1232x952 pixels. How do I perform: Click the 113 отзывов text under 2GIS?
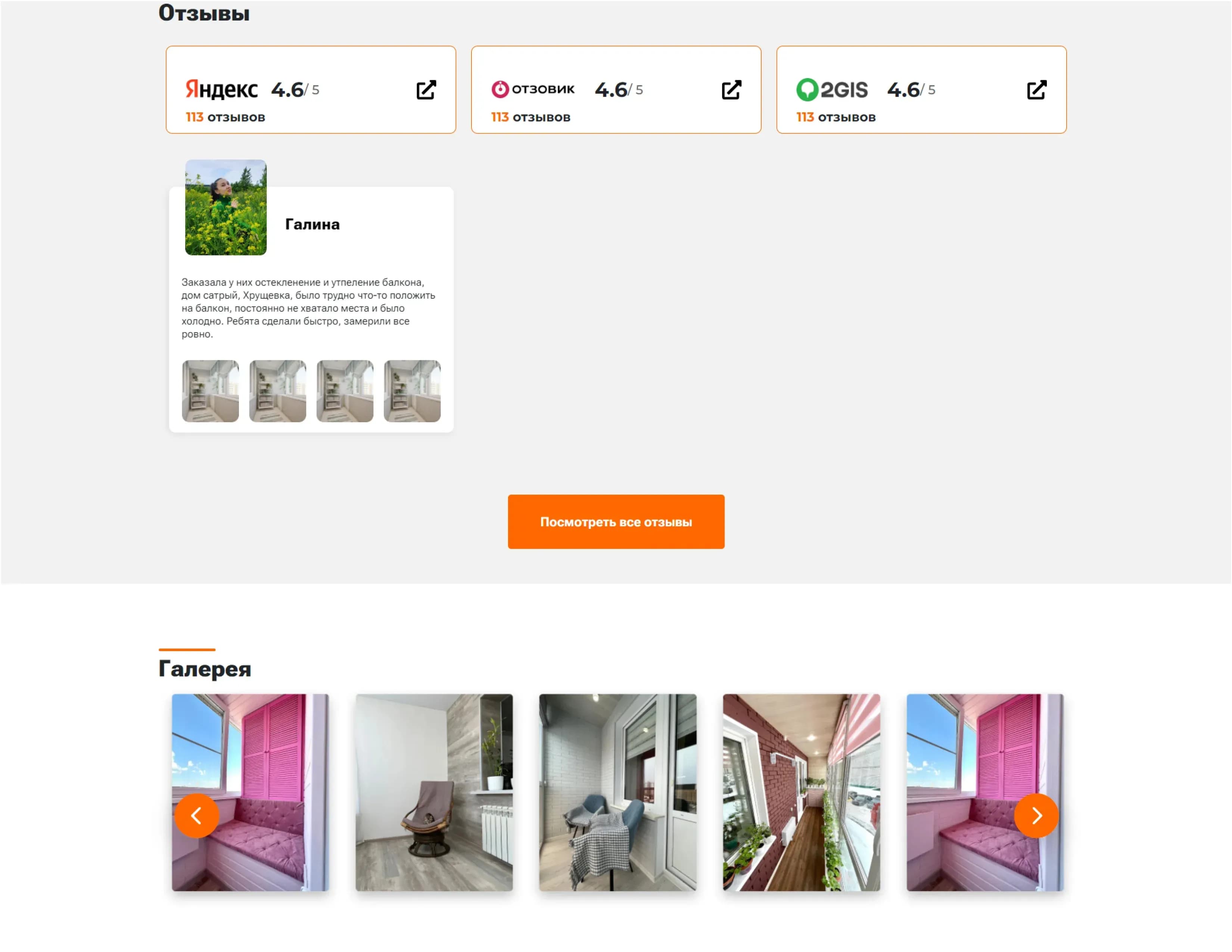[x=836, y=117]
